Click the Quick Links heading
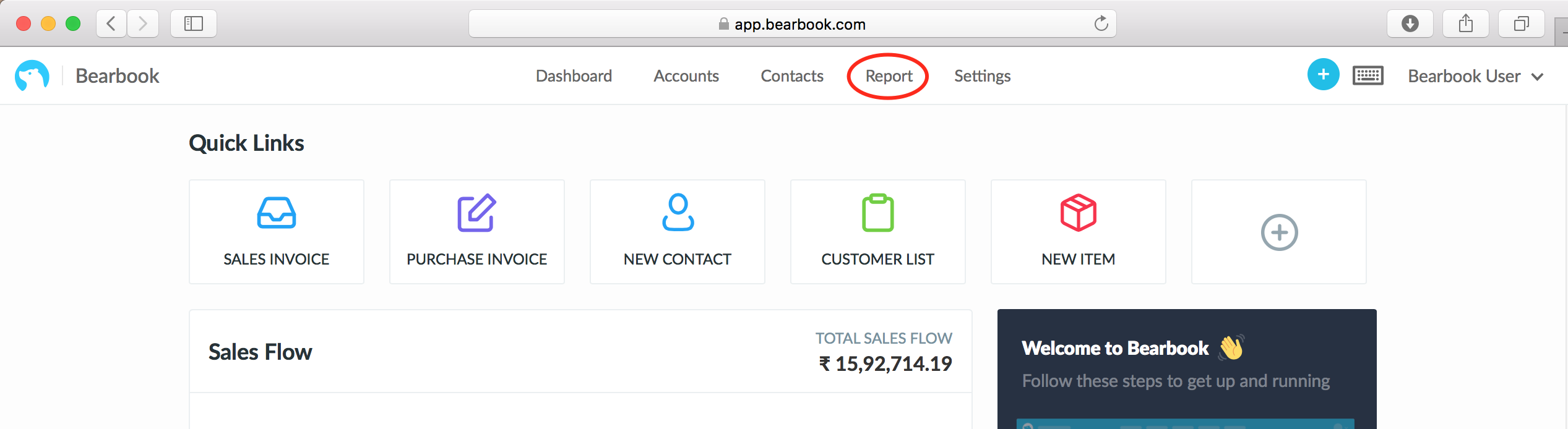 click(x=246, y=143)
